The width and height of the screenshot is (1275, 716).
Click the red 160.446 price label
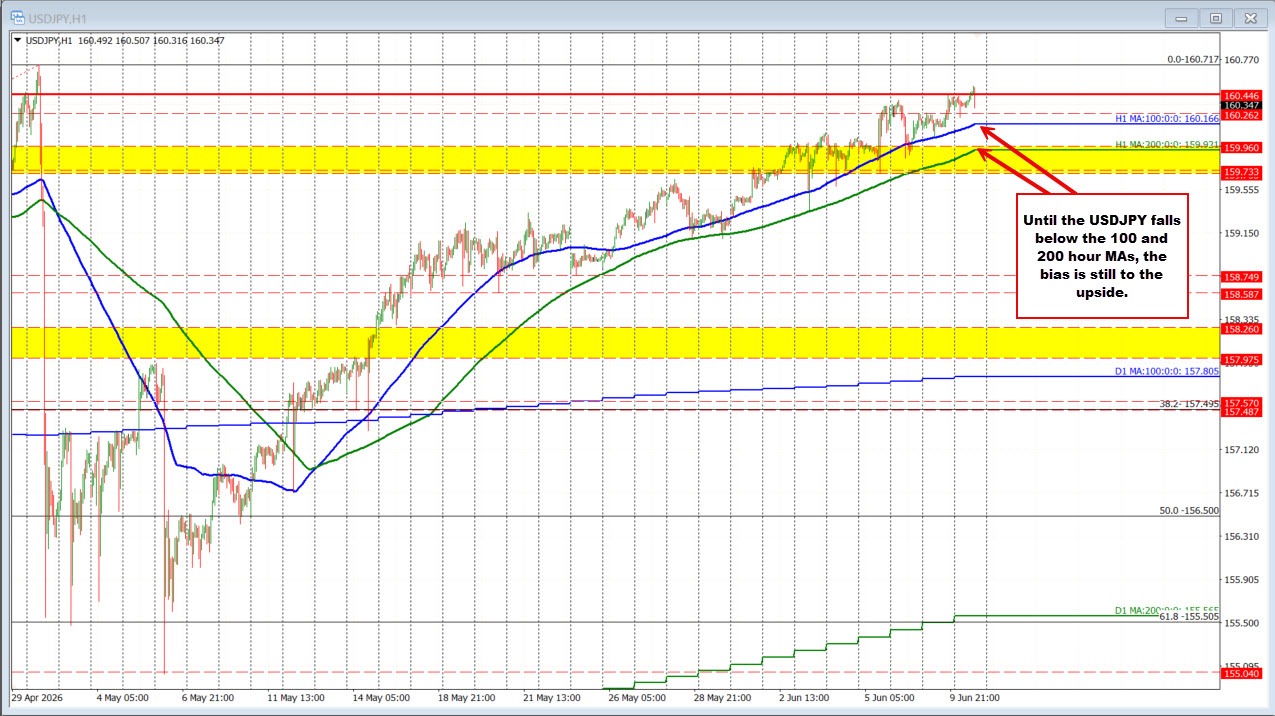(x=1241, y=95)
